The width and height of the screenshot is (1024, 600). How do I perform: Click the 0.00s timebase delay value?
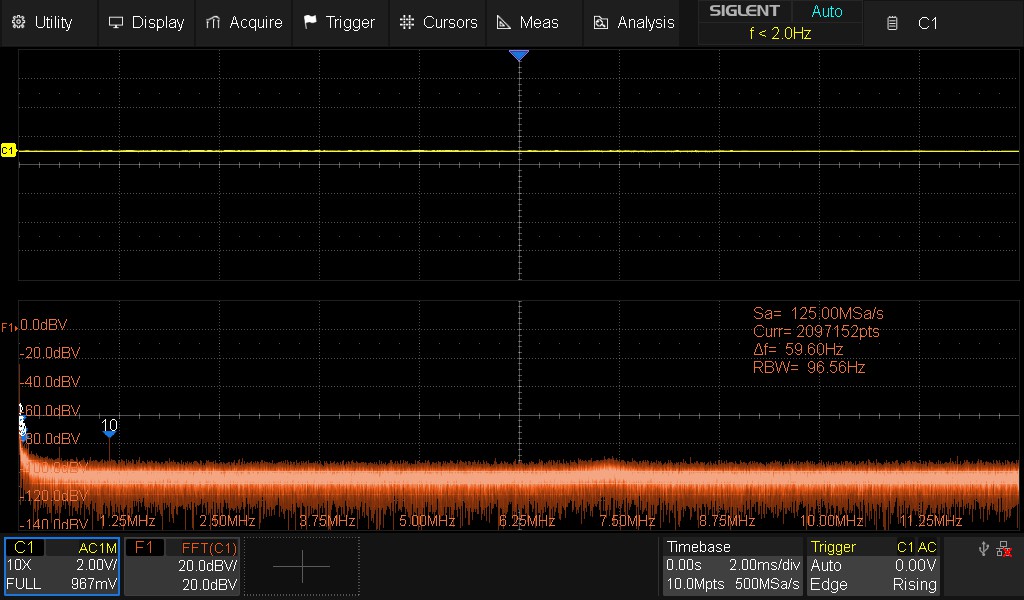(684, 565)
